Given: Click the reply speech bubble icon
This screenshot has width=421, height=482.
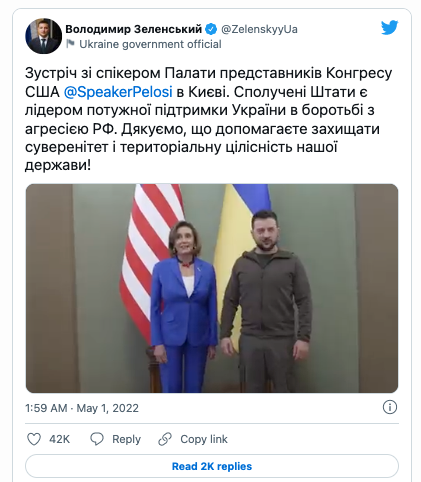Looking at the screenshot, I should 97,439.
